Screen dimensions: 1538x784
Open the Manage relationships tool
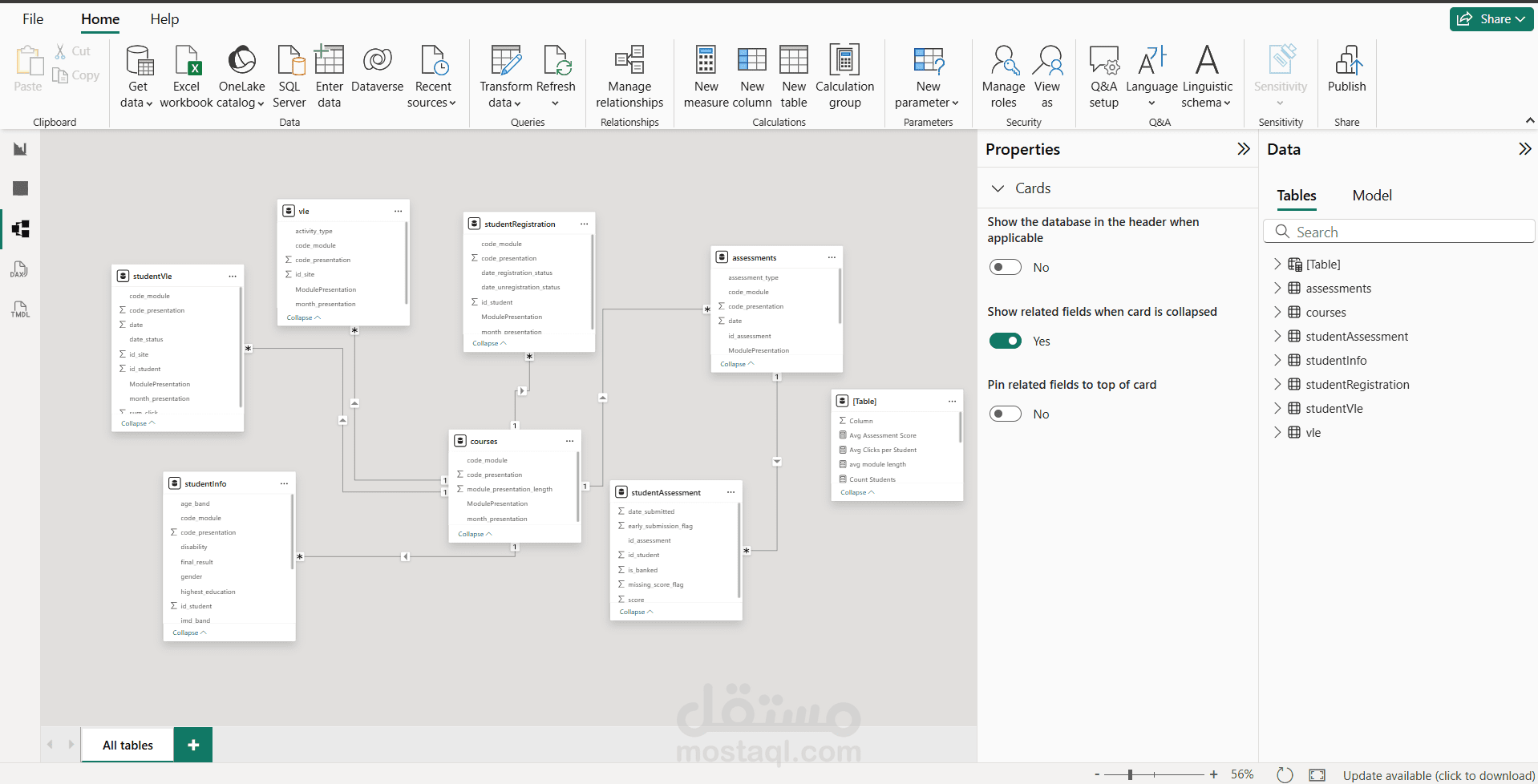(x=629, y=77)
